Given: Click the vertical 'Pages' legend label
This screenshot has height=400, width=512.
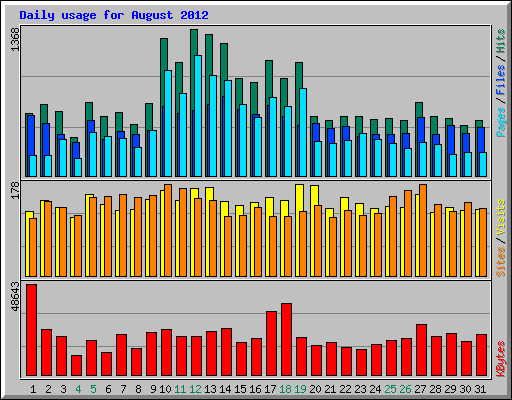Looking at the screenshot, I should [x=501, y=122].
